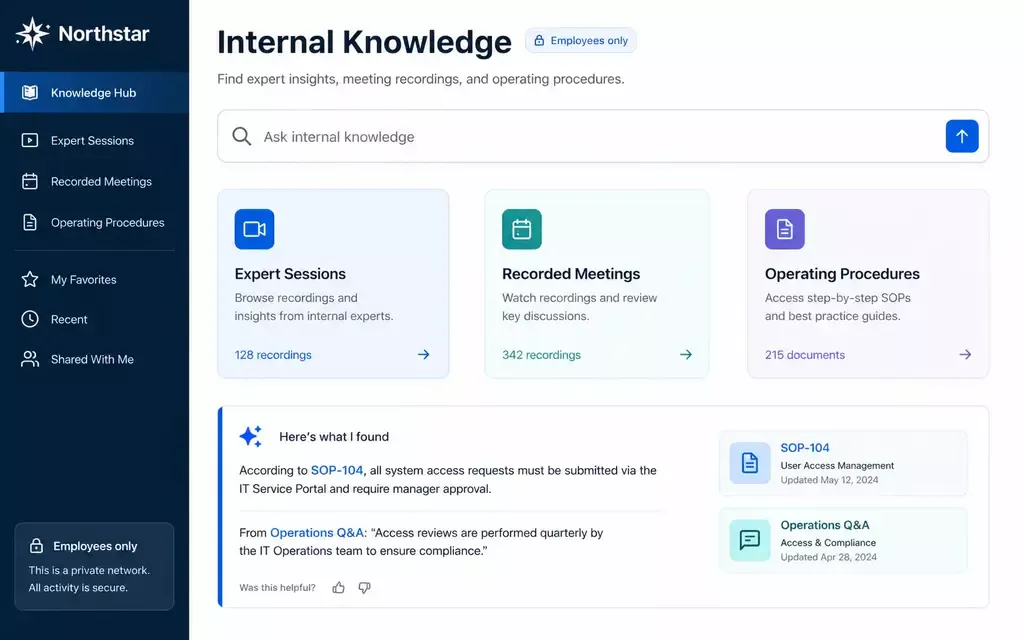Image resolution: width=1024 pixels, height=640 pixels.
Task: Click 'Here's what I found' heading
Action: [334, 437]
